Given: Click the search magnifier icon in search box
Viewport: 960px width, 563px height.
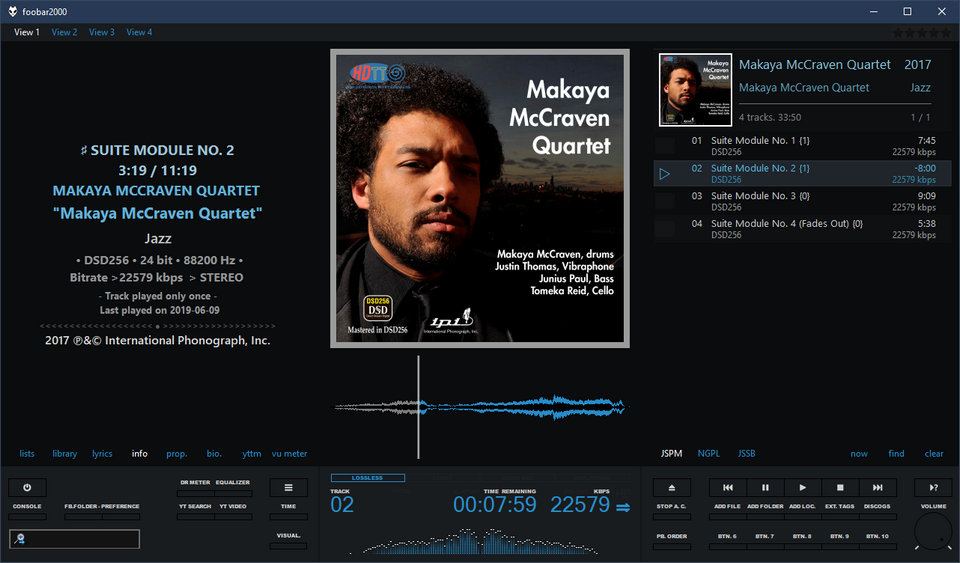Looking at the screenshot, I should click(x=20, y=539).
